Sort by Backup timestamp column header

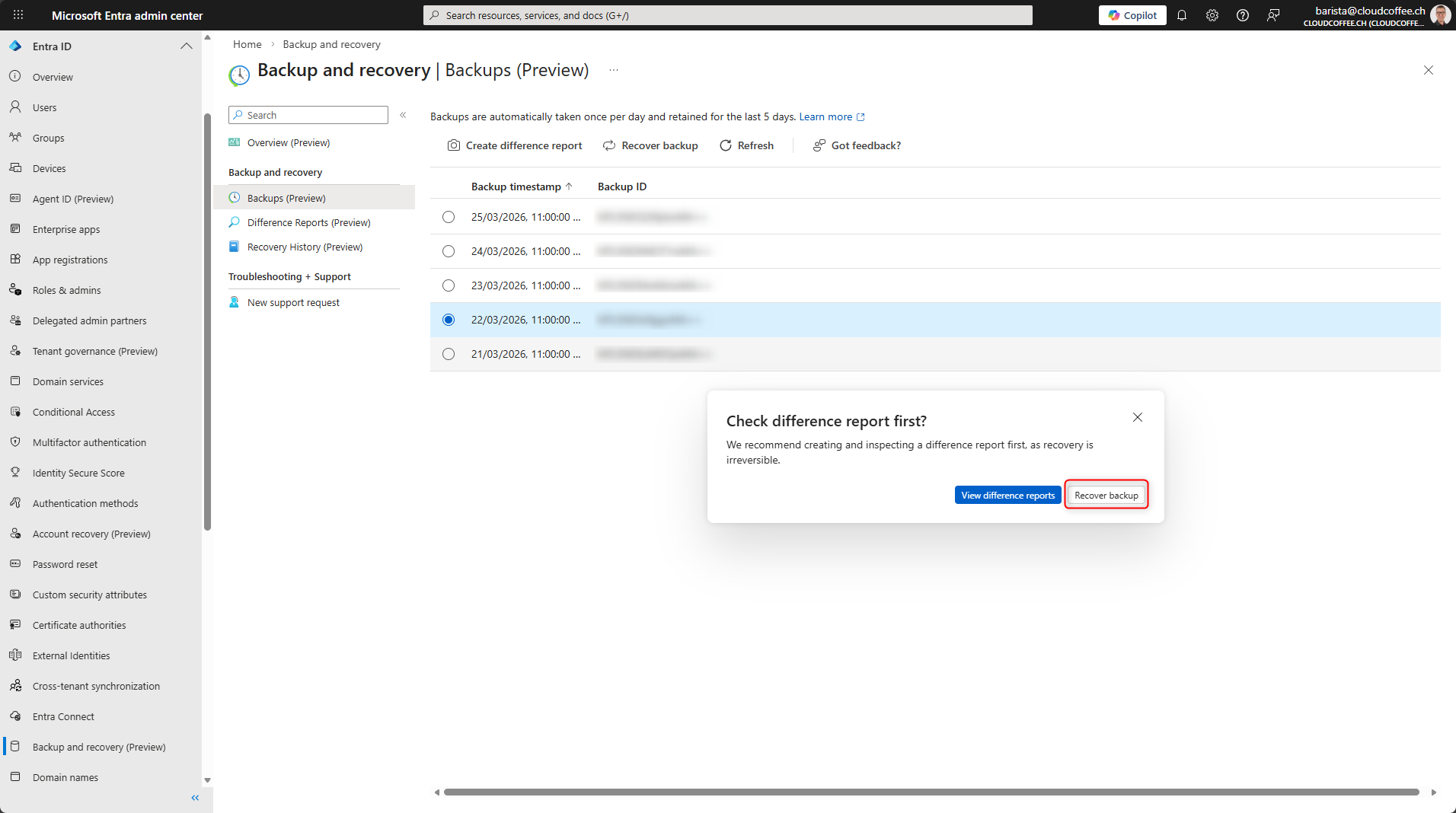(x=516, y=187)
